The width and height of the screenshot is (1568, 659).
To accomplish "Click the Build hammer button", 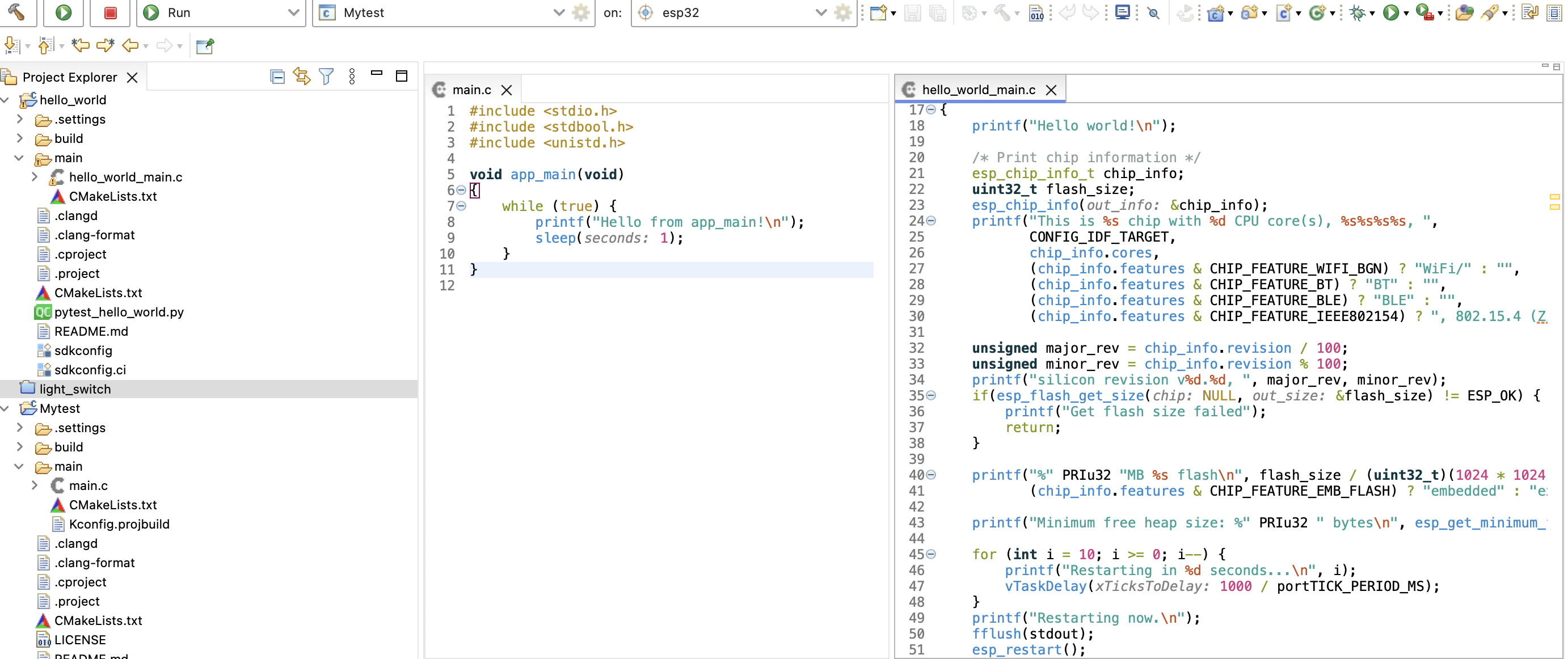I will (16, 11).
